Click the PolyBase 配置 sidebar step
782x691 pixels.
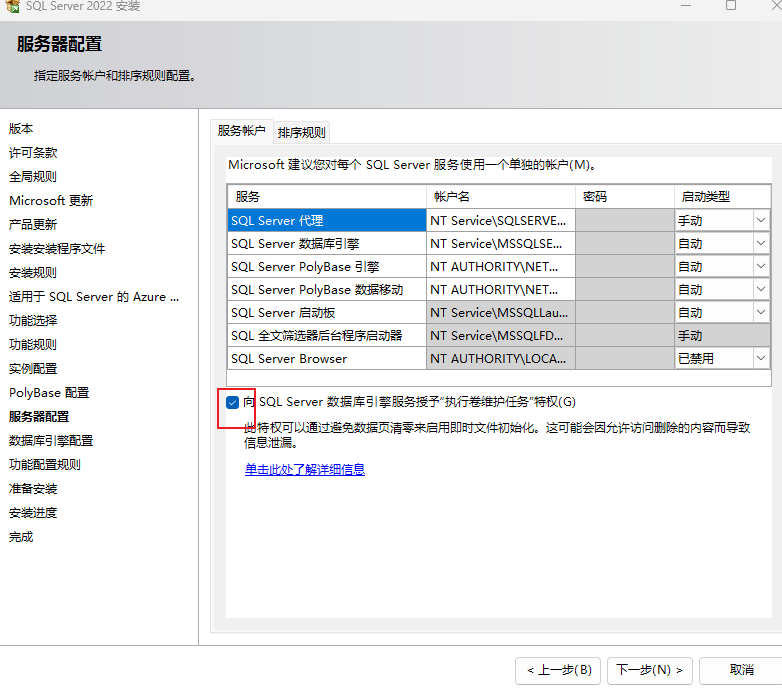pos(49,393)
